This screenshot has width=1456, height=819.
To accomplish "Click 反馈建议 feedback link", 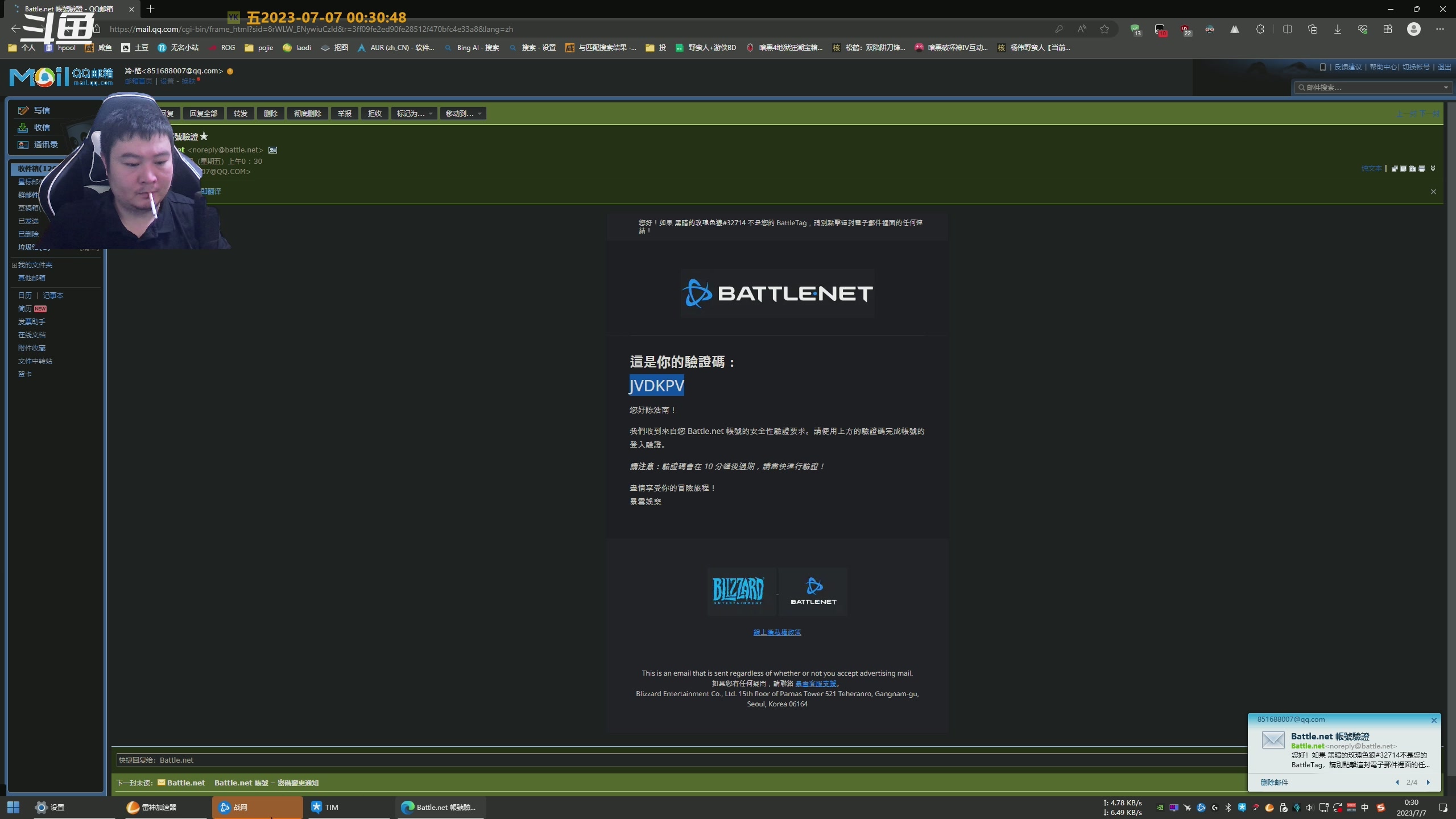I will tap(1348, 67).
